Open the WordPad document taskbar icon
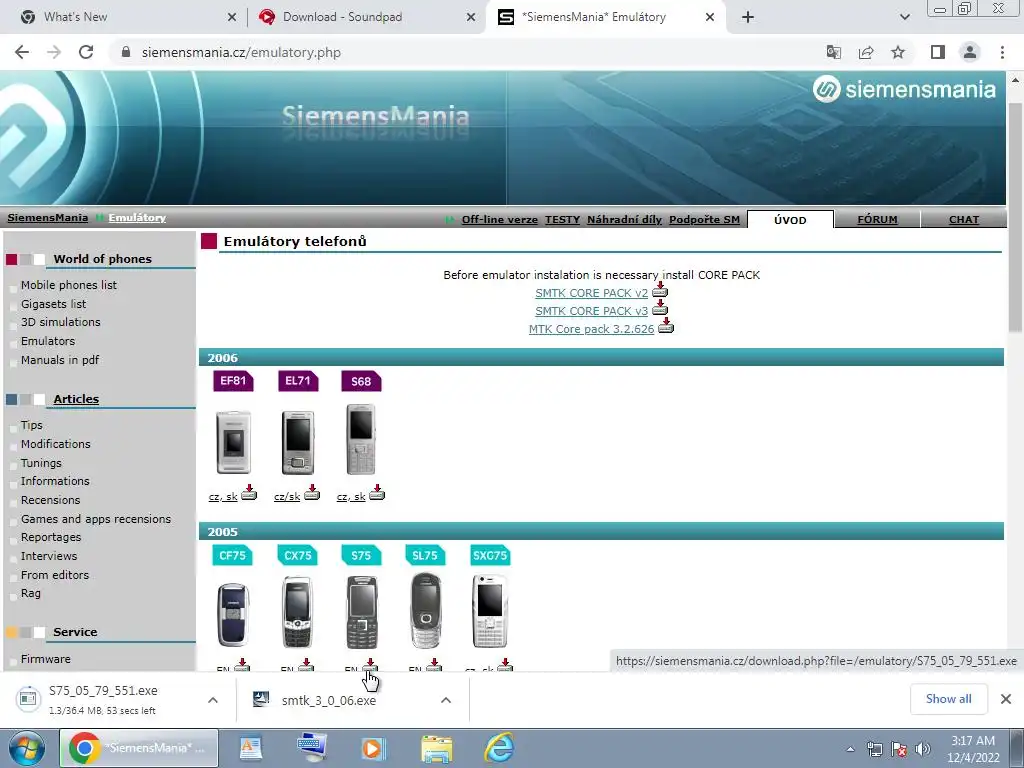This screenshot has width=1024, height=768. [251, 748]
